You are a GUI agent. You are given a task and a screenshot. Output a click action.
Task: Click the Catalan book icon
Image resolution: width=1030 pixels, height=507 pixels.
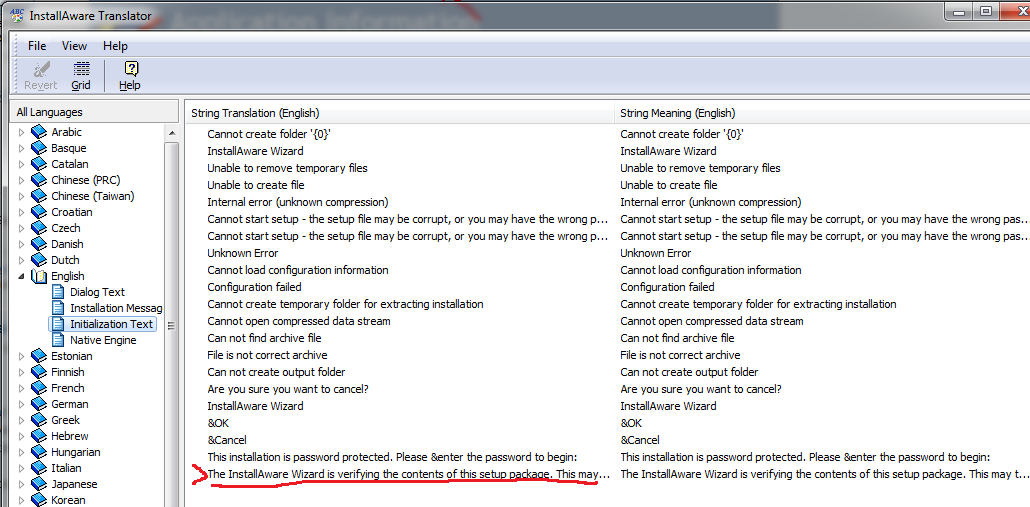(39, 164)
